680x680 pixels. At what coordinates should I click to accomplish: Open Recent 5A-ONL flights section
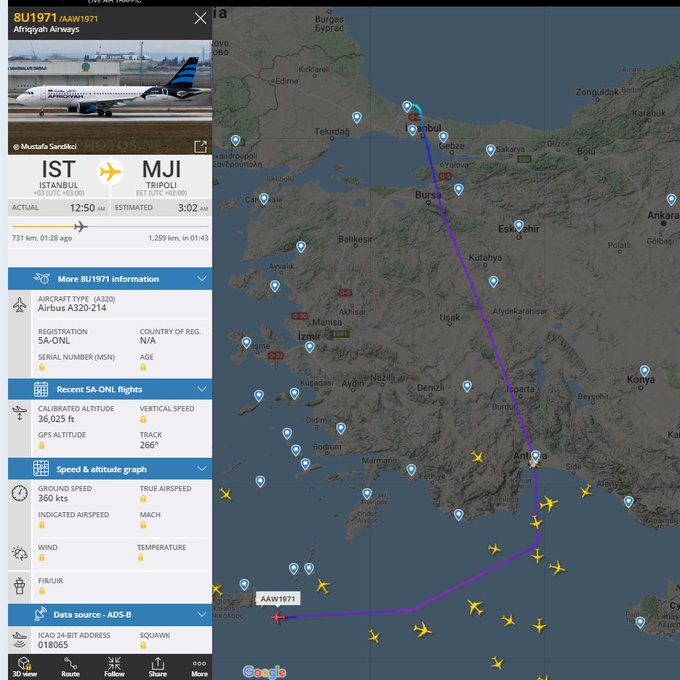tap(110, 389)
